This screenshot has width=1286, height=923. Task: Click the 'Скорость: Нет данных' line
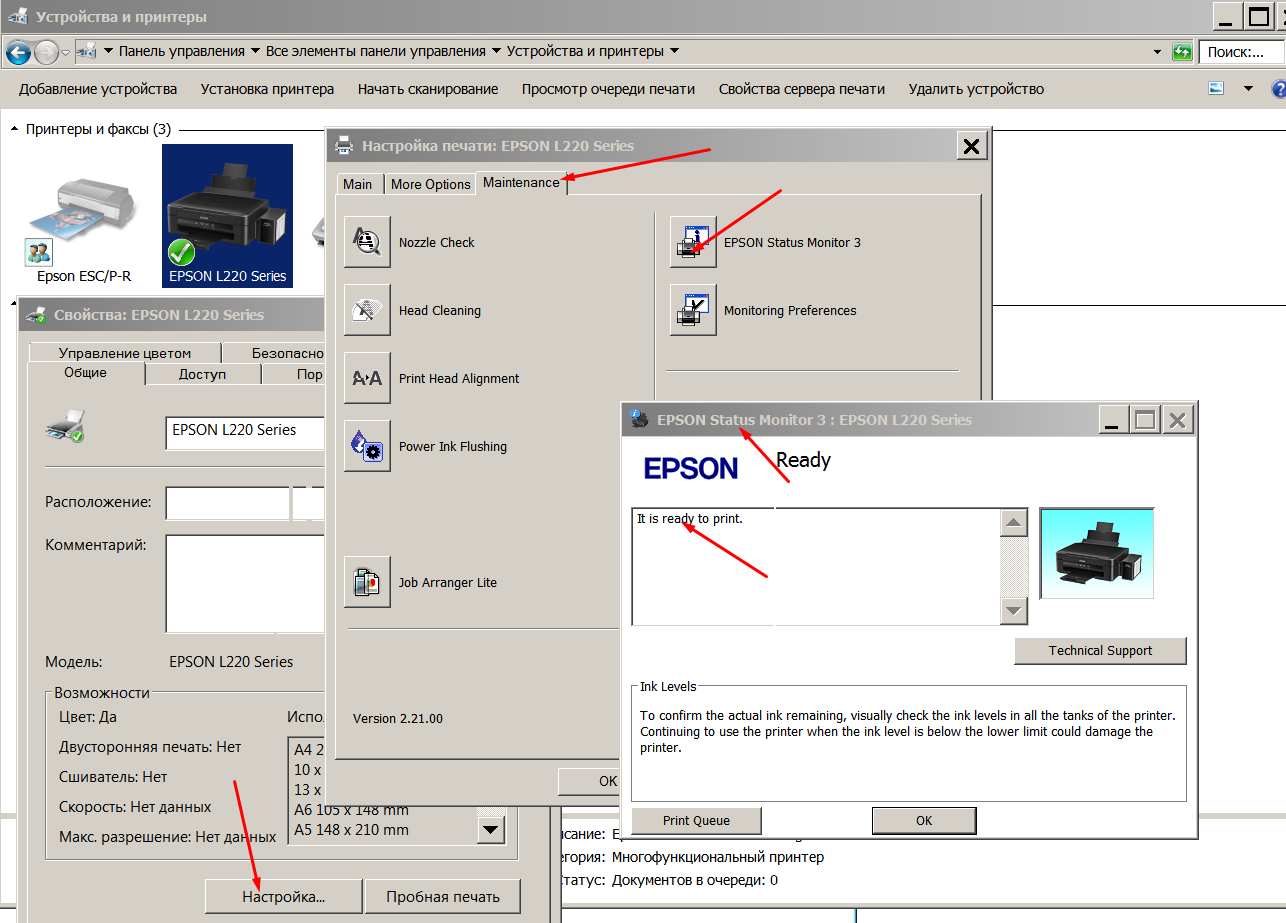[135, 807]
